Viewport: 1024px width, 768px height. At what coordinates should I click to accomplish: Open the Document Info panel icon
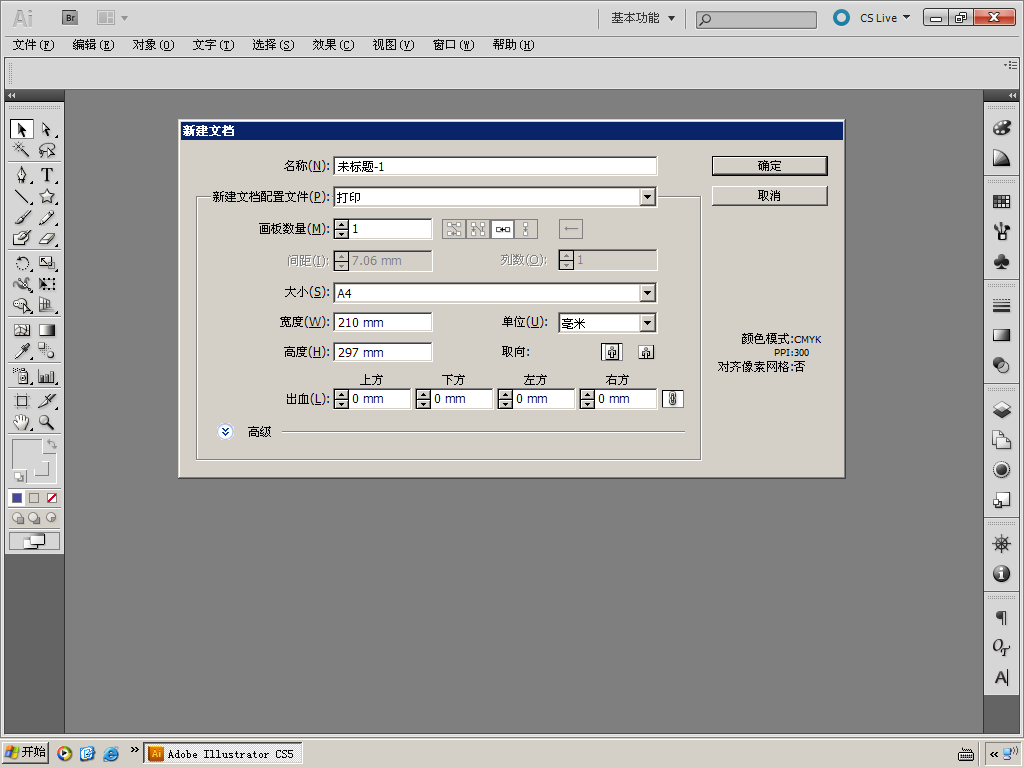coord(1001,574)
